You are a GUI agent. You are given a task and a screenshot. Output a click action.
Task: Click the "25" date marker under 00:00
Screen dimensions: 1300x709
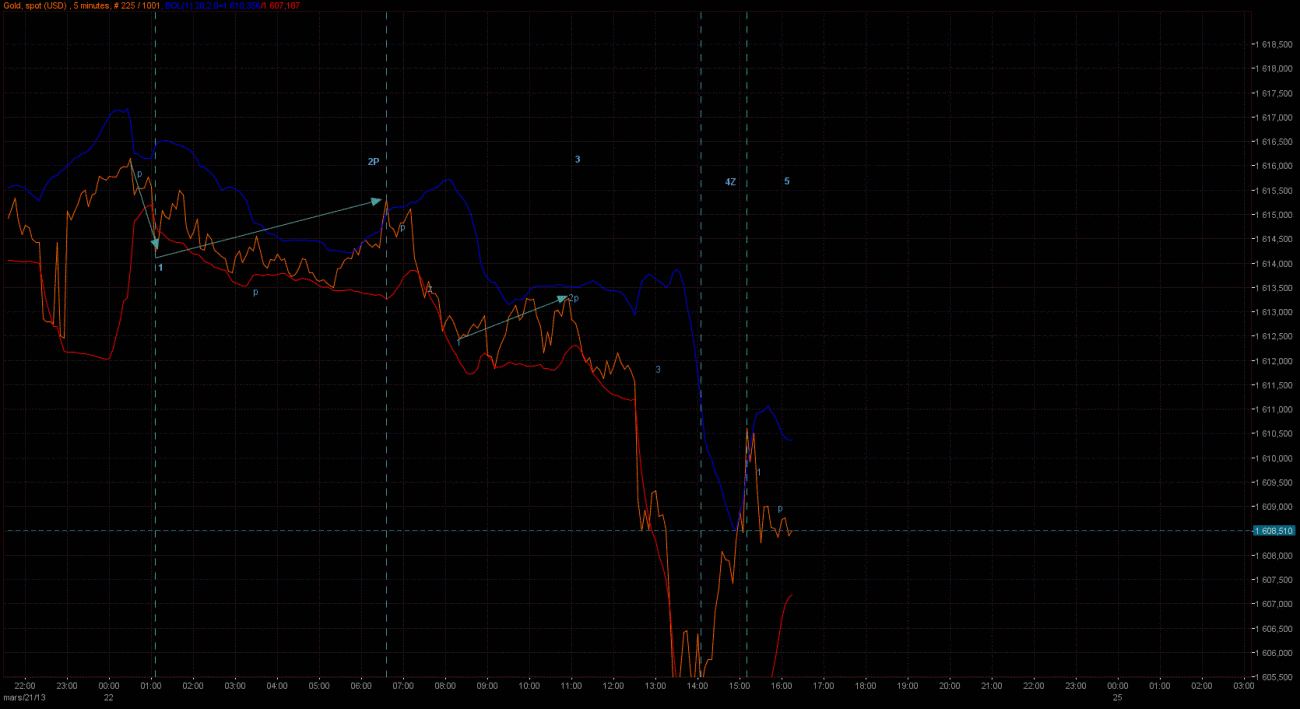(1117, 698)
